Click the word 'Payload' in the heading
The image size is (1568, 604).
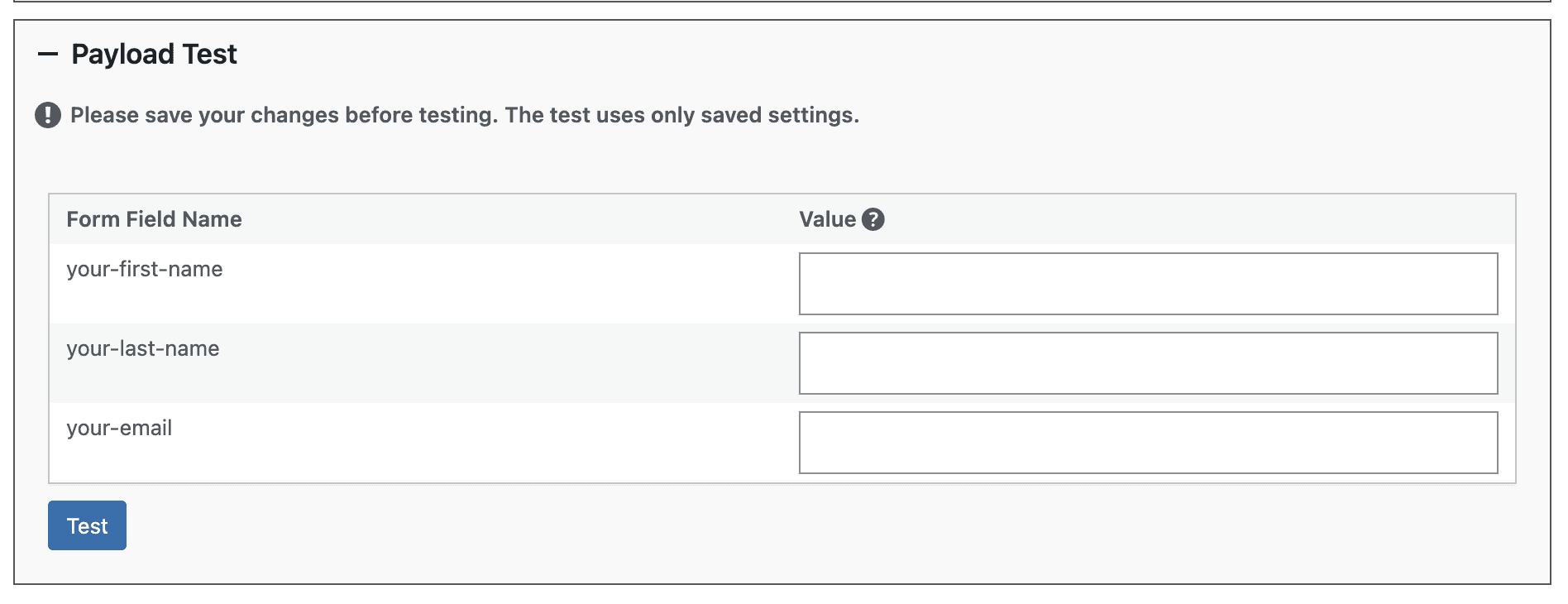(x=122, y=55)
